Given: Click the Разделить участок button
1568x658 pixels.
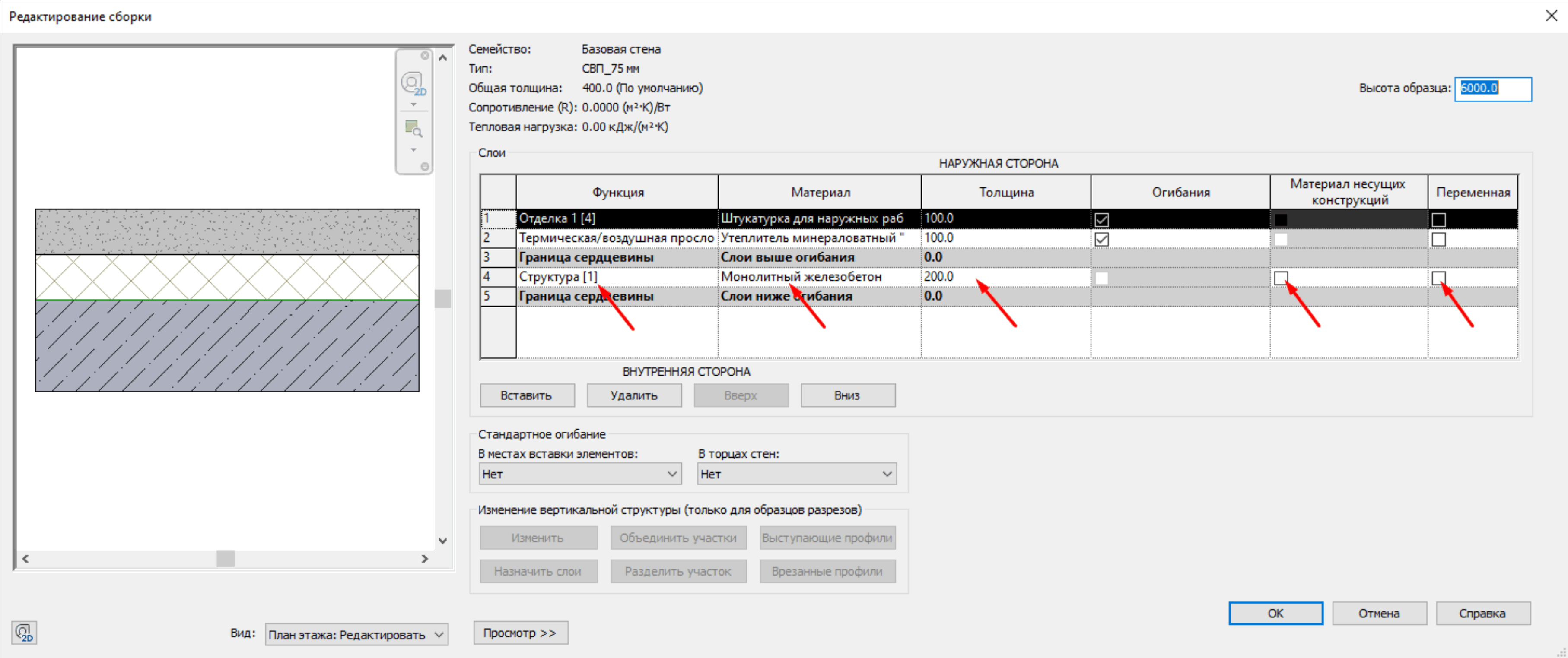Looking at the screenshot, I should pos(678,571).
